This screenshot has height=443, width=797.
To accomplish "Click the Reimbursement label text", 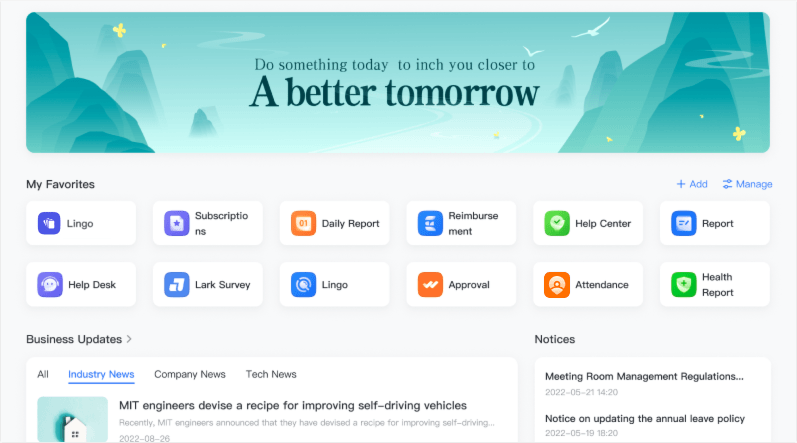I will click(473, 224).
